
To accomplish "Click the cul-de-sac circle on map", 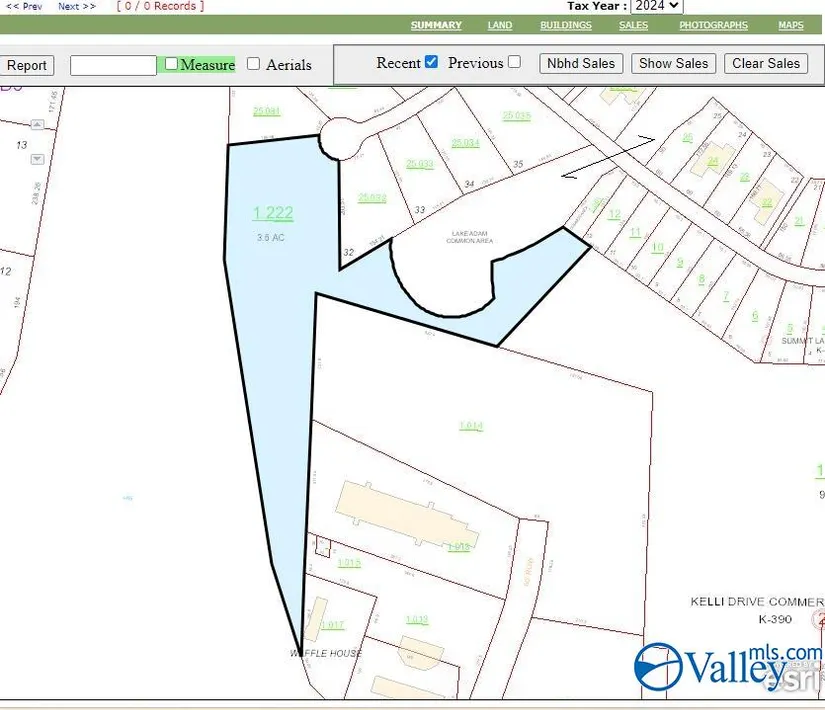I will pyautogui.click(x=340, y=139).
